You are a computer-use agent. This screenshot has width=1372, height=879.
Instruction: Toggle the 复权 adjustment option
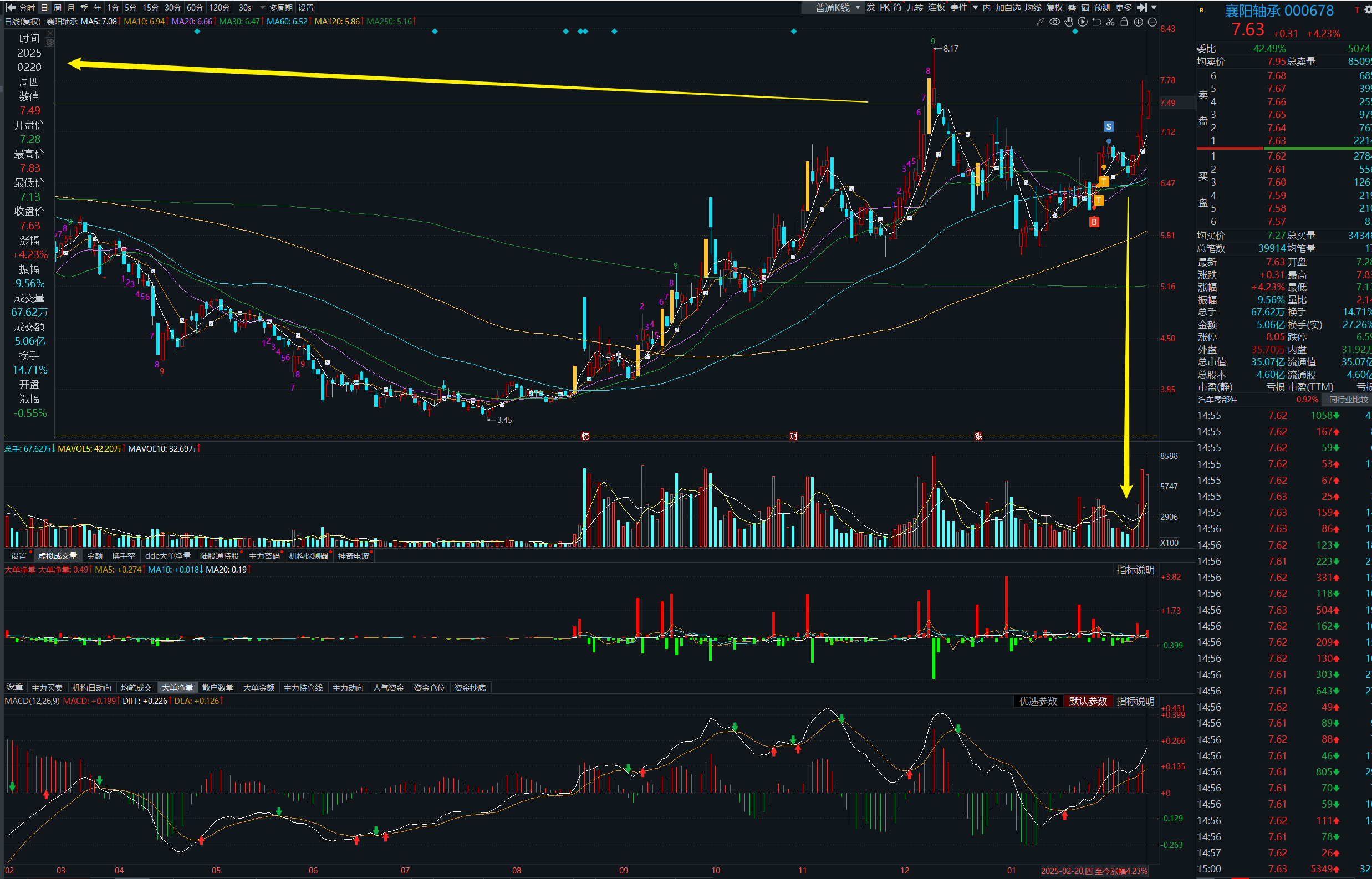click(1054, 7)
